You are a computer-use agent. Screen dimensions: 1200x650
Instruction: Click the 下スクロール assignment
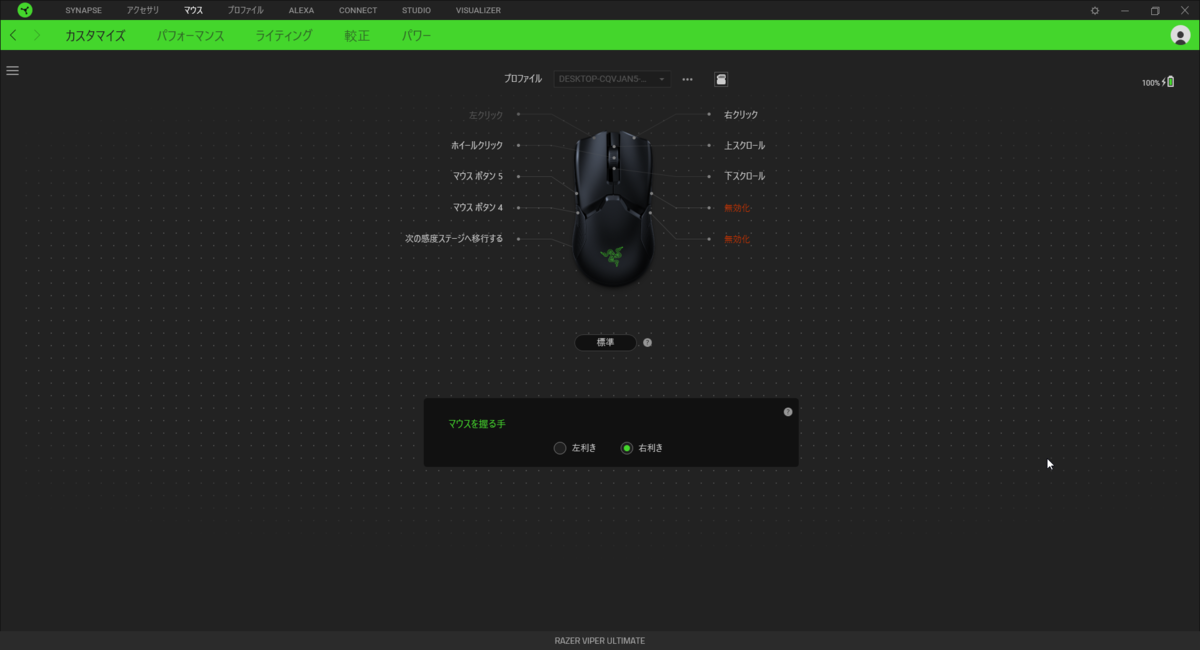(744, 176)
